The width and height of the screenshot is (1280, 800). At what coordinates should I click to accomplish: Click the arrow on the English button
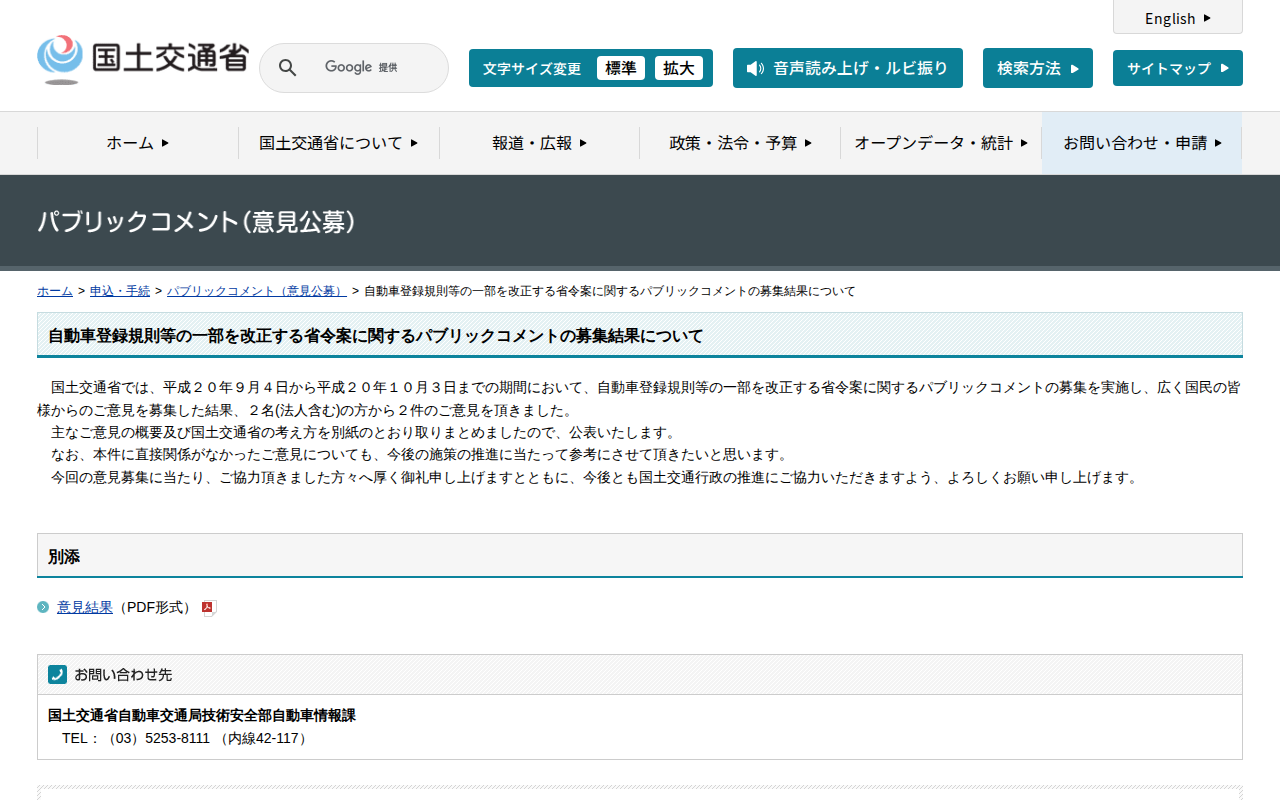click(1207, 18)
